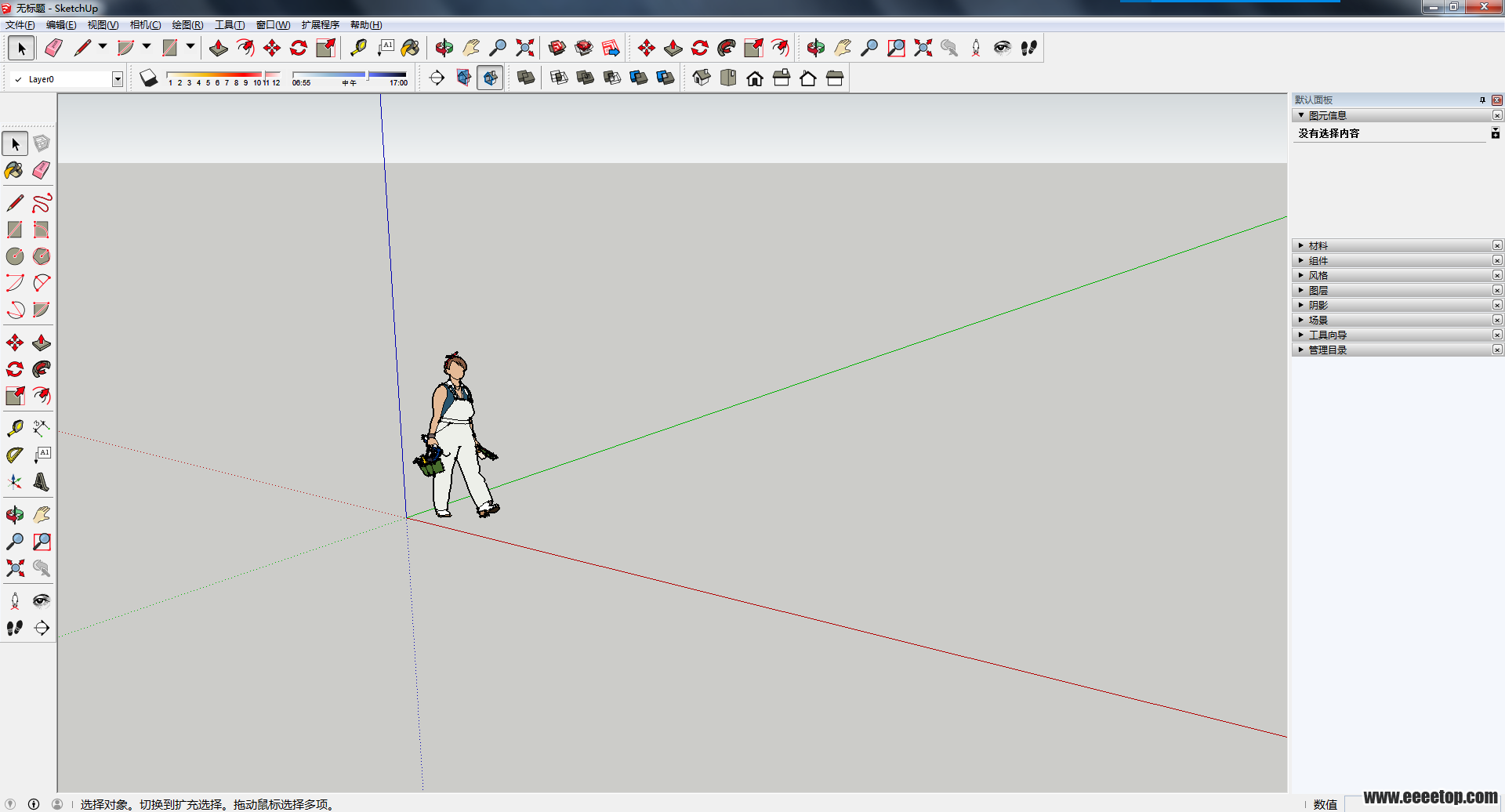
Task: Select the Rotated Rectangle tool
Action: (x=42, y=230)
